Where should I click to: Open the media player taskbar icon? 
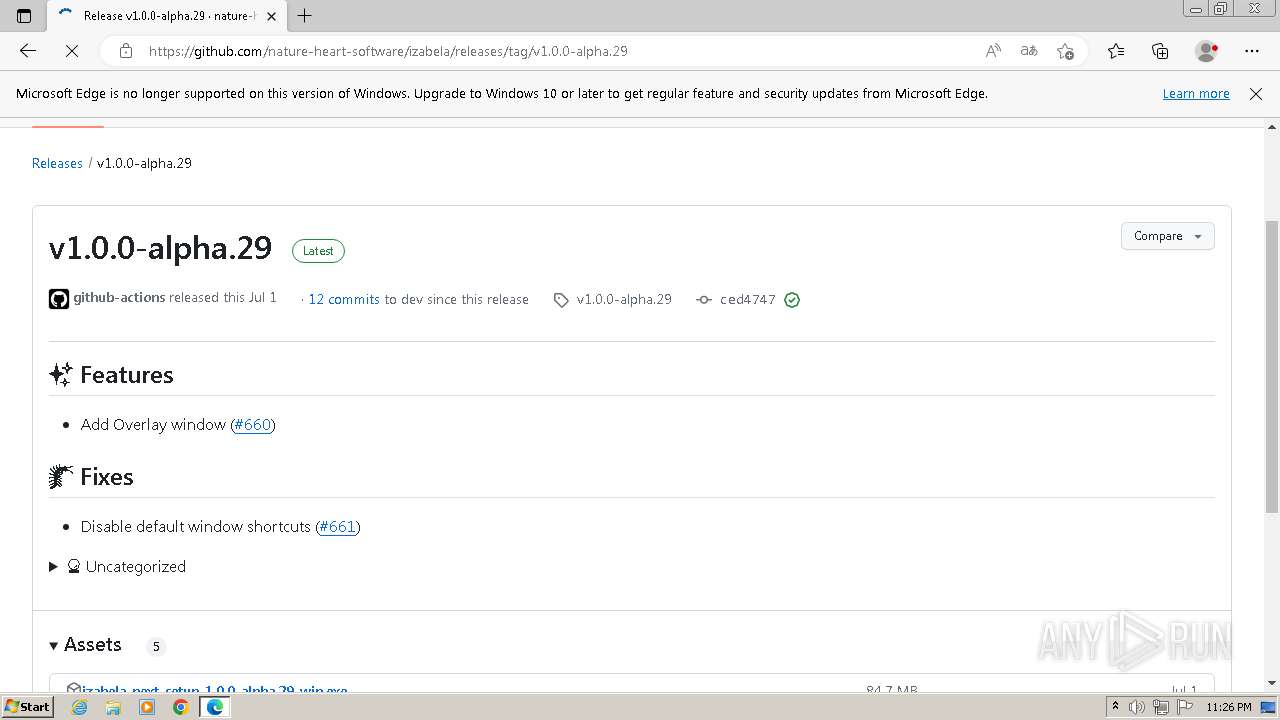pos(147,707)
